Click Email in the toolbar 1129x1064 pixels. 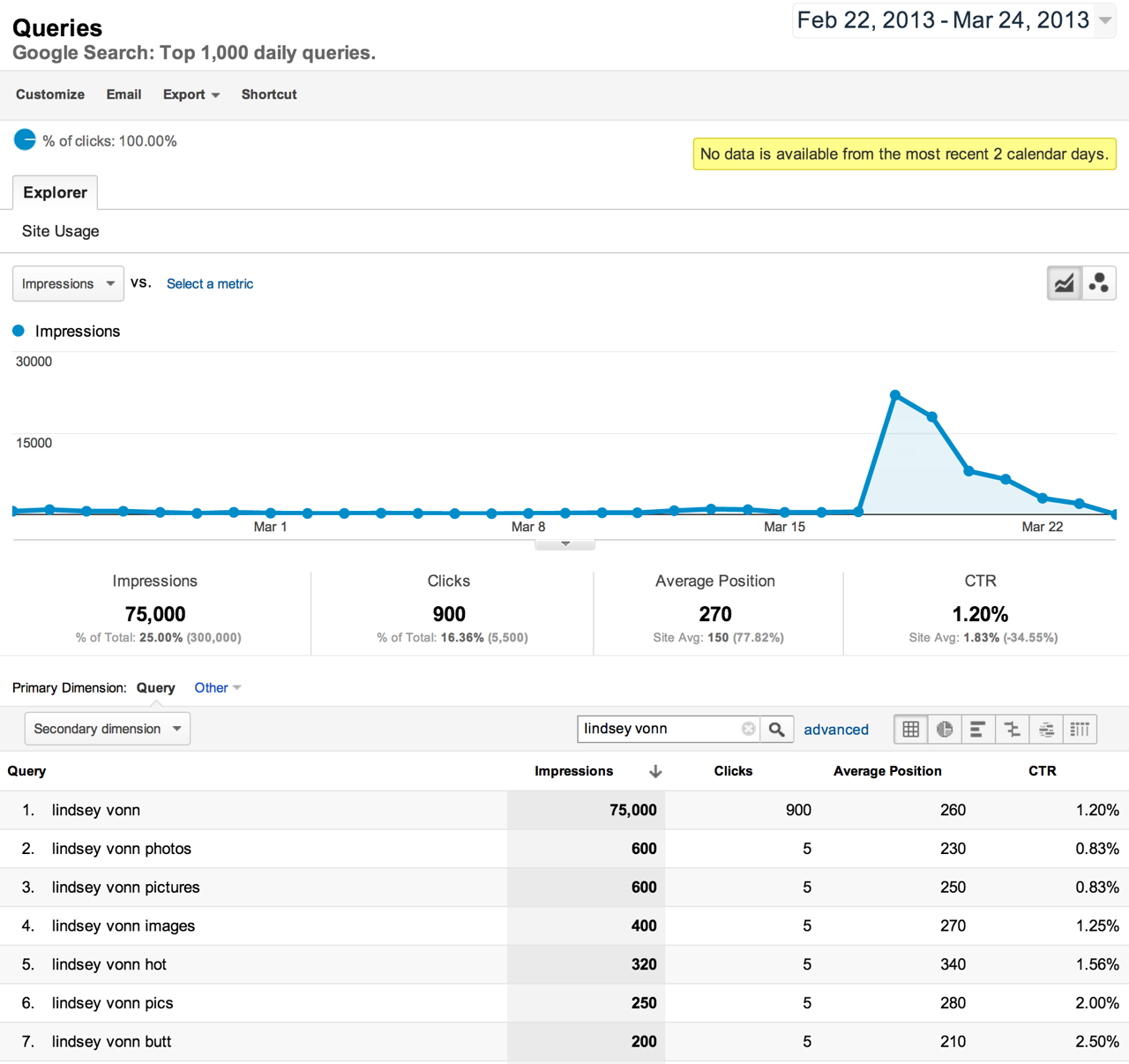pos(123,94)
